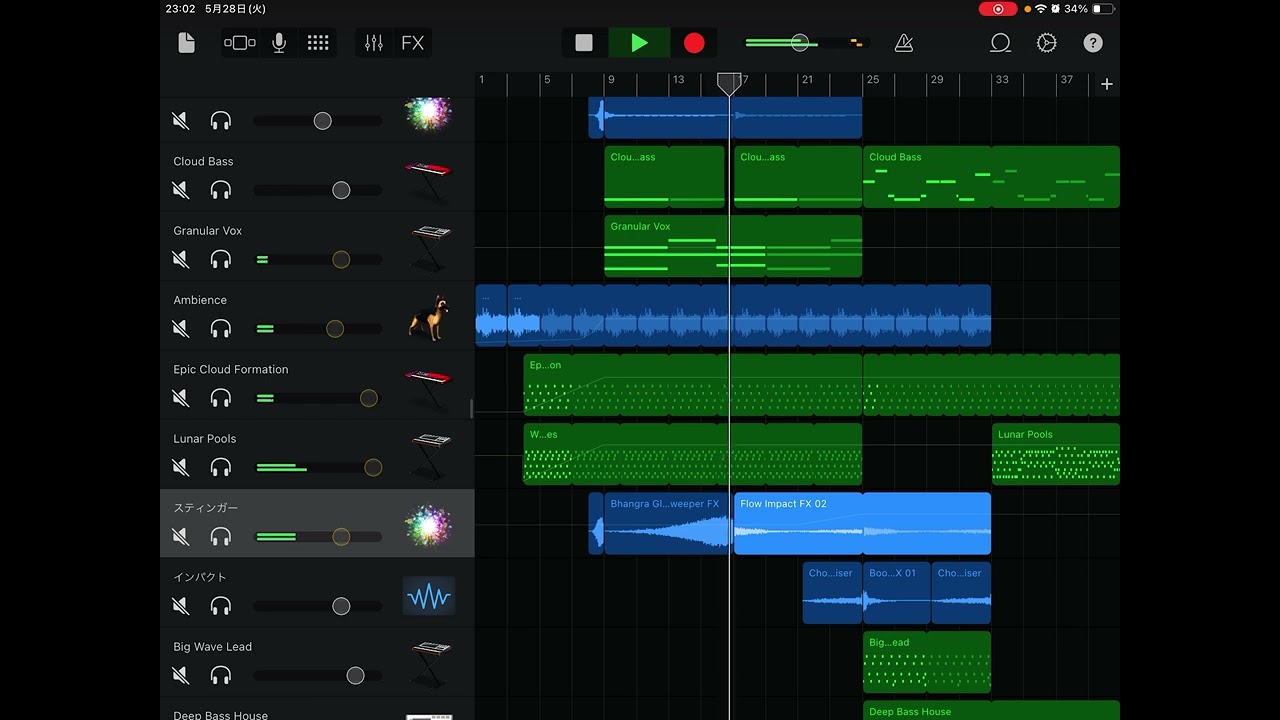Select the Epic Cloud Formation track name
Screen dimensions: 1280x720
click(x=231, y=369)
